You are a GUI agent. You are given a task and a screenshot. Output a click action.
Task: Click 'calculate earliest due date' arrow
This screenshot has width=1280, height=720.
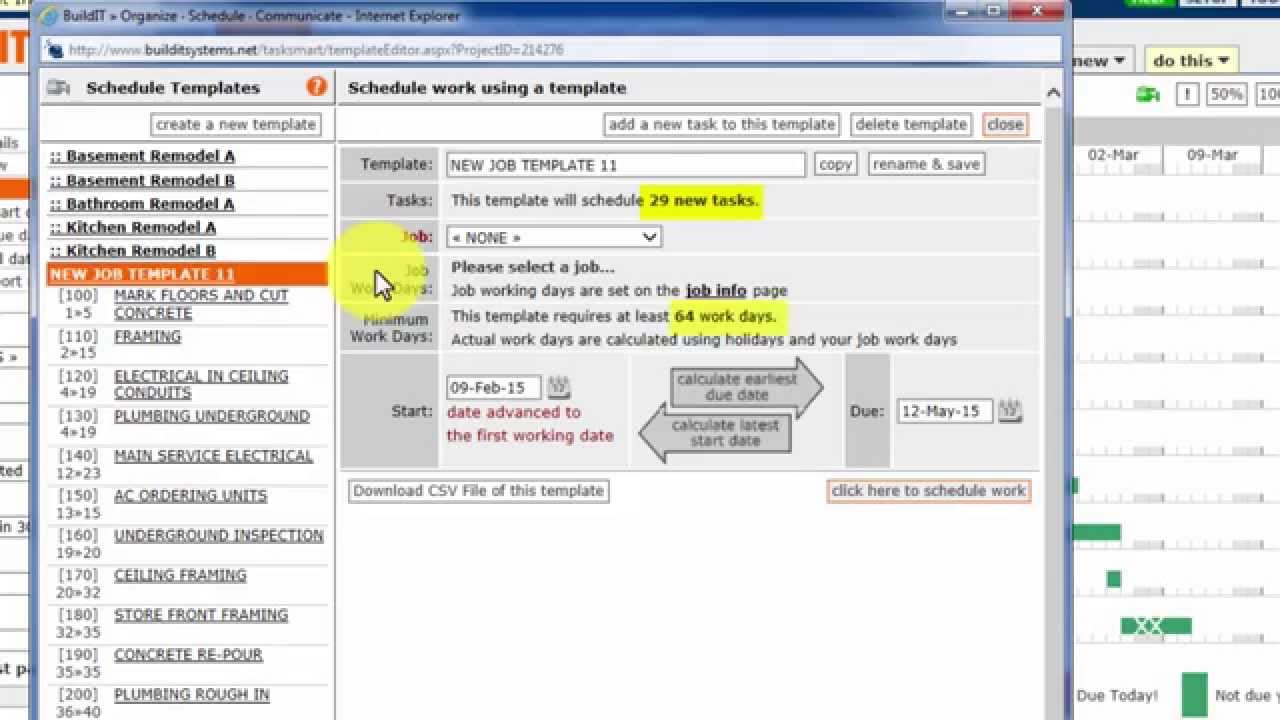click(x=746, y=387)
